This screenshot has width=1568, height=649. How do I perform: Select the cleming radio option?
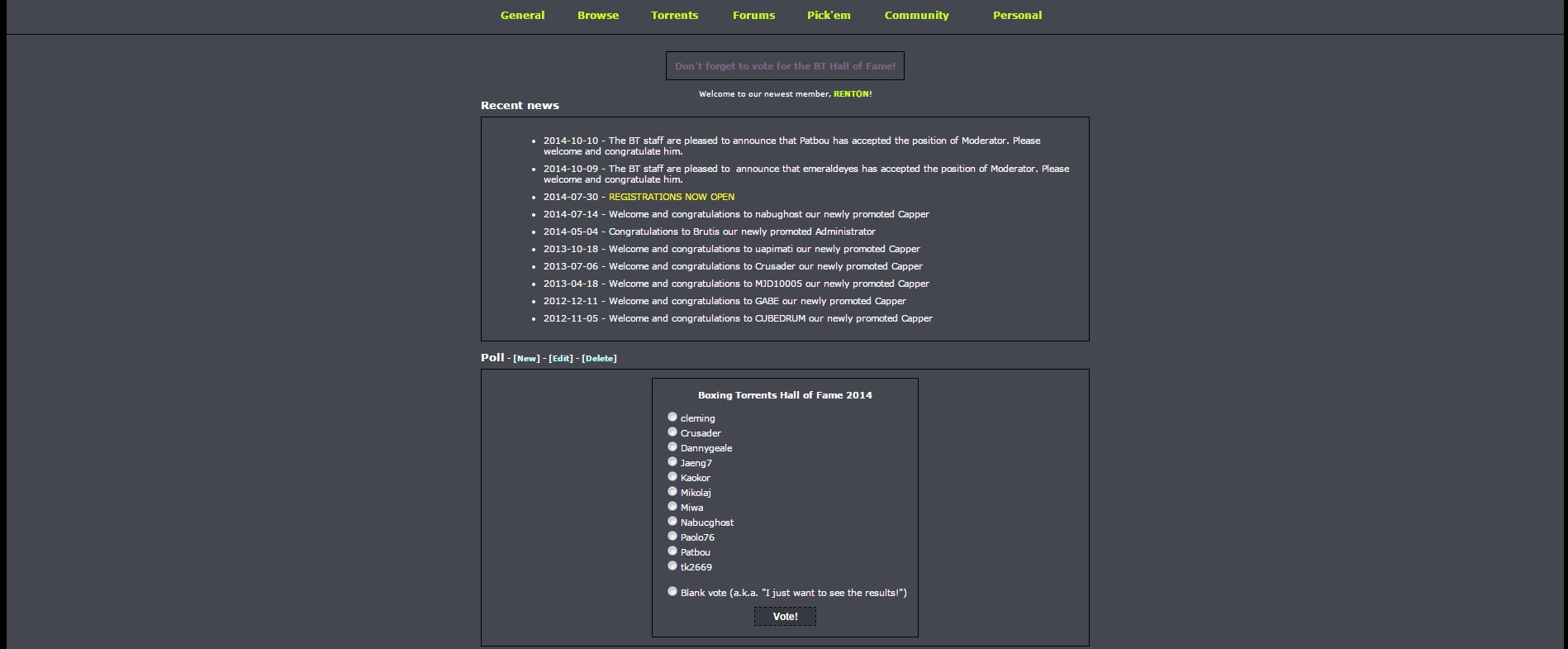pos(672,418)
